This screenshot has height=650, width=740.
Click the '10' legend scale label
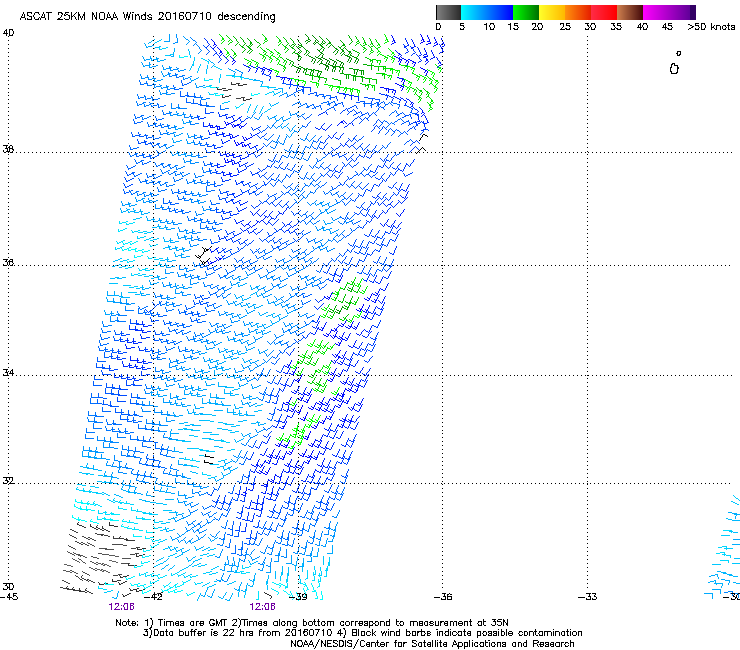coord(489,27)
